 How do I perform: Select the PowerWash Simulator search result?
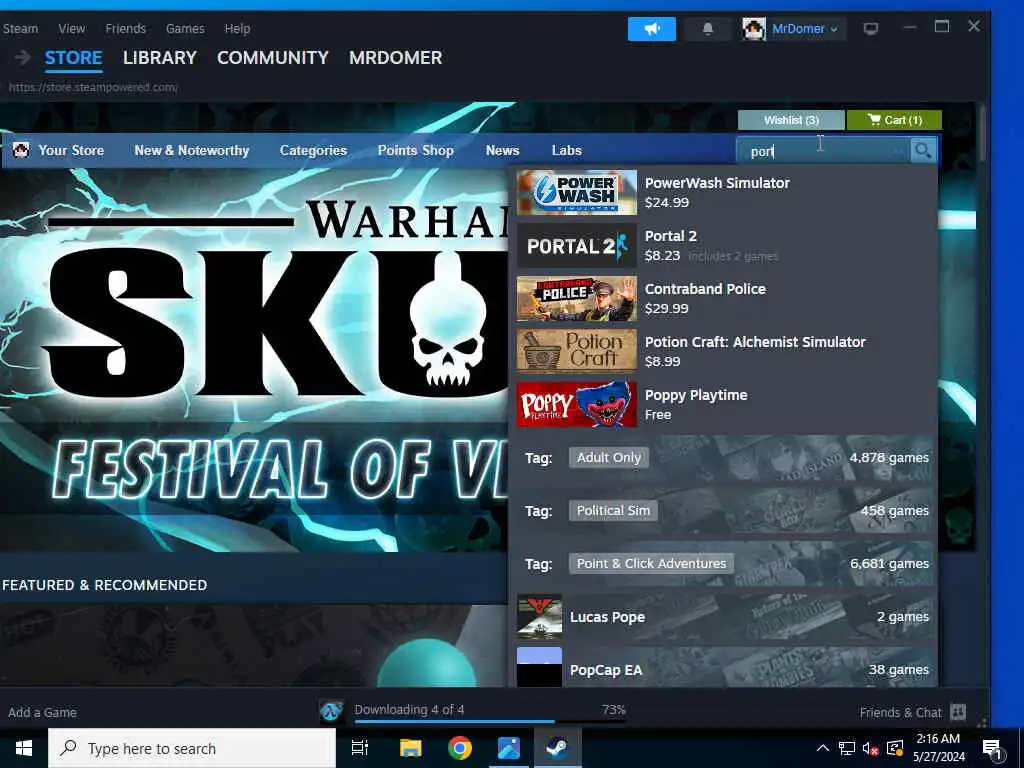click(723, 193)
